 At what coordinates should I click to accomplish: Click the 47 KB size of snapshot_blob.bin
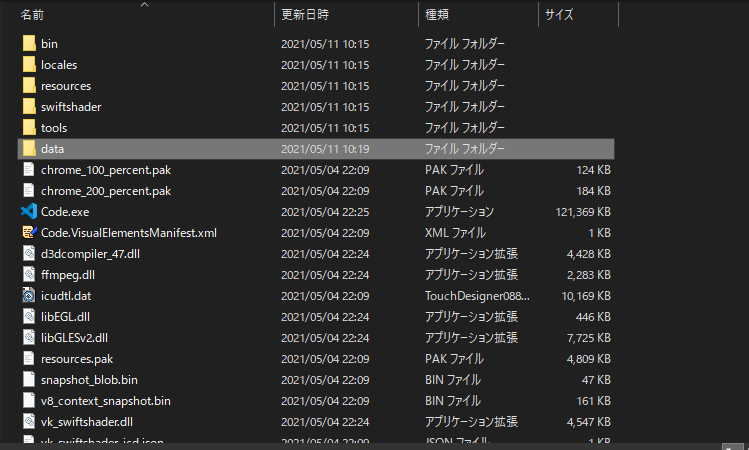(x=596, y=380)
